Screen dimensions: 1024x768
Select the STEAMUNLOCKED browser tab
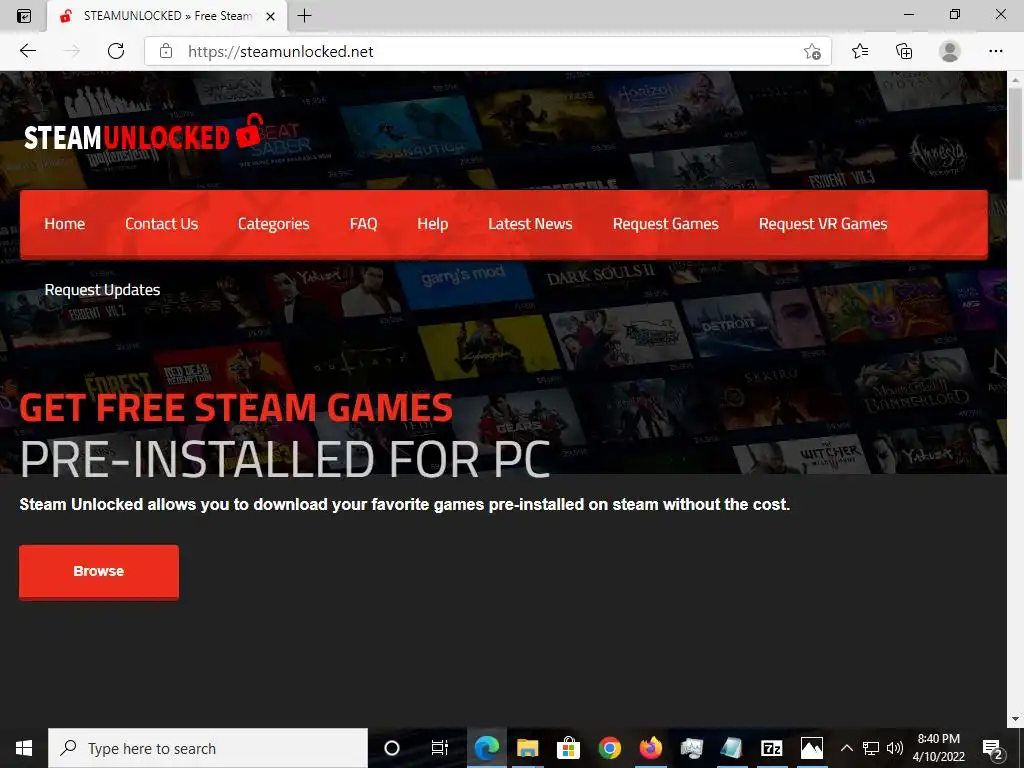point(167,16)
